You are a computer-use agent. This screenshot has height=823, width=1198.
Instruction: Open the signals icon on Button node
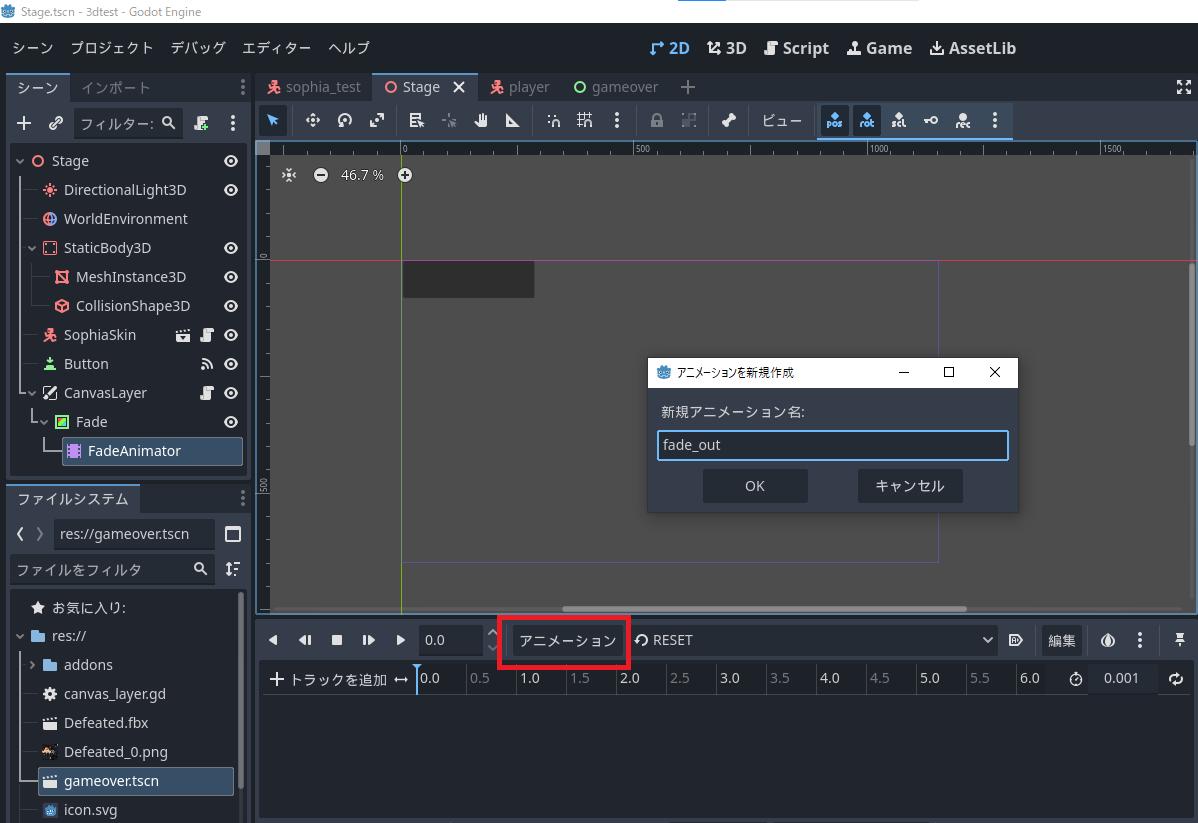206,364
